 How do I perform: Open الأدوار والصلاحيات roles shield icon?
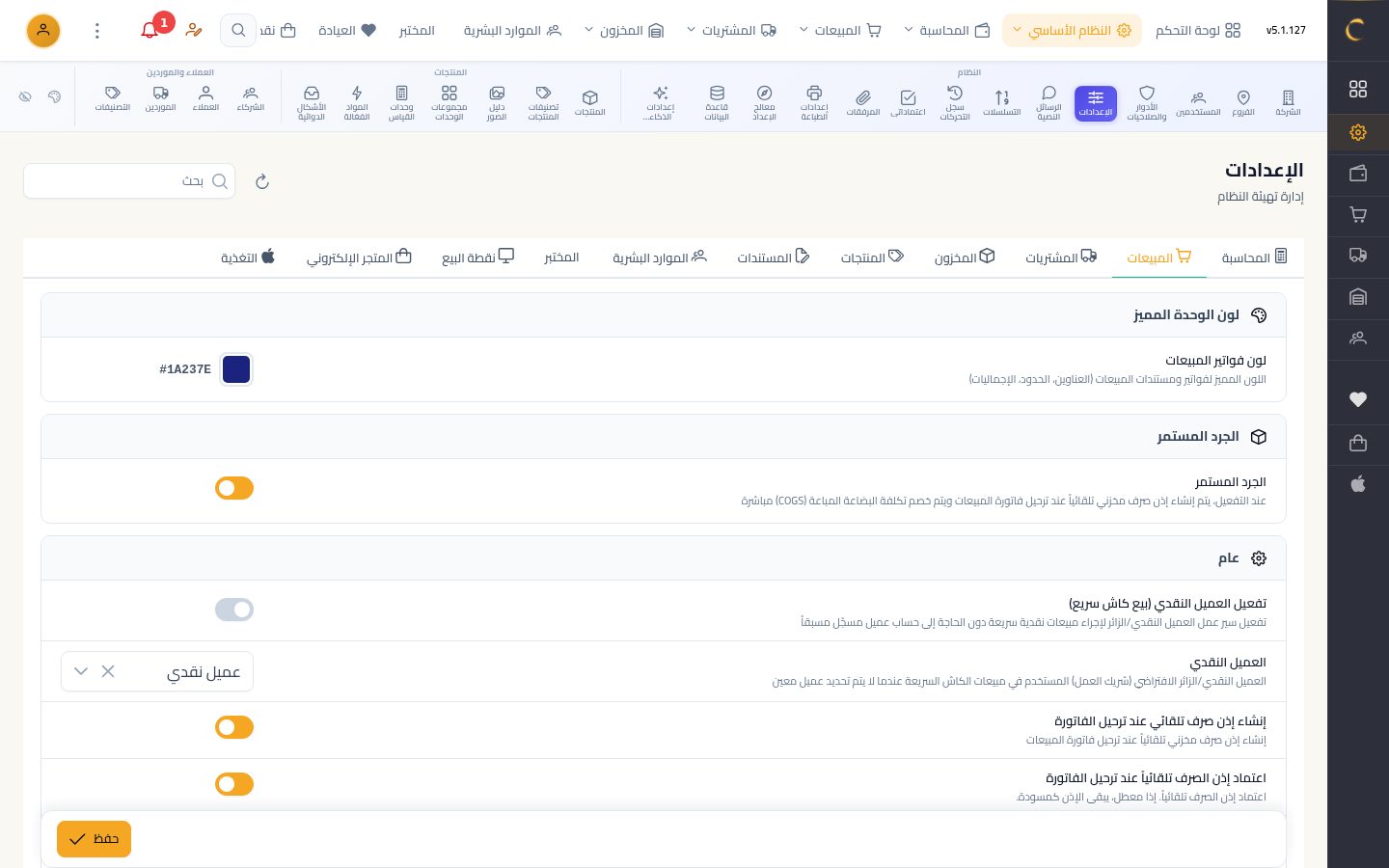1147,103
